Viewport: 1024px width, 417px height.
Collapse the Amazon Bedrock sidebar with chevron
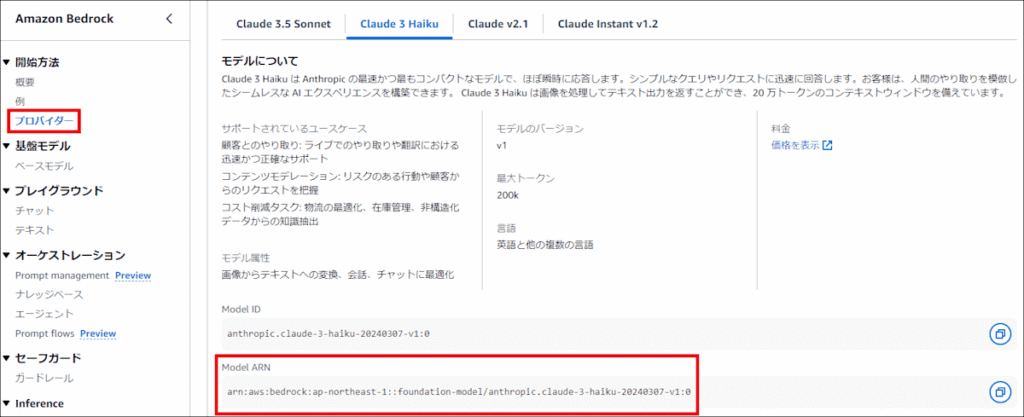(169, 19)
